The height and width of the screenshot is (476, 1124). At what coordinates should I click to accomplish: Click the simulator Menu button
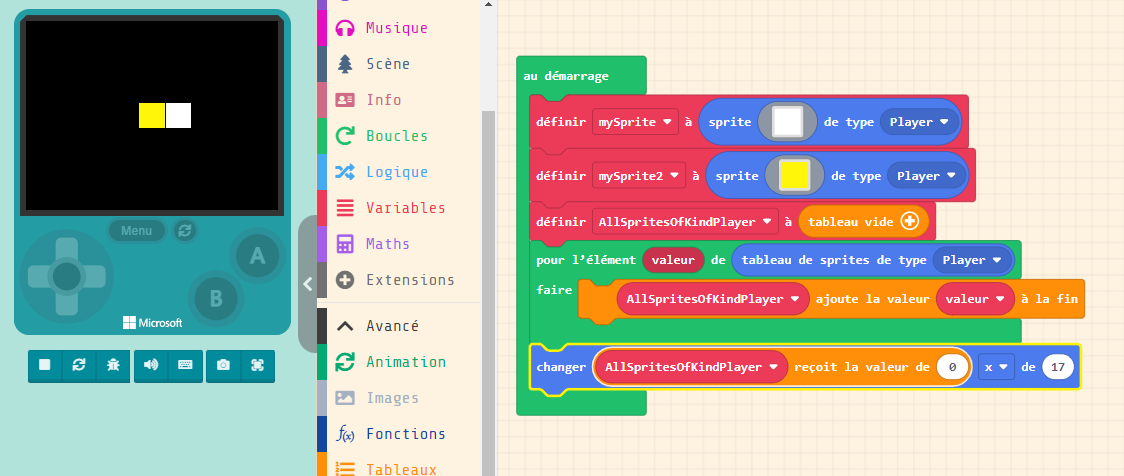[136, 231]
